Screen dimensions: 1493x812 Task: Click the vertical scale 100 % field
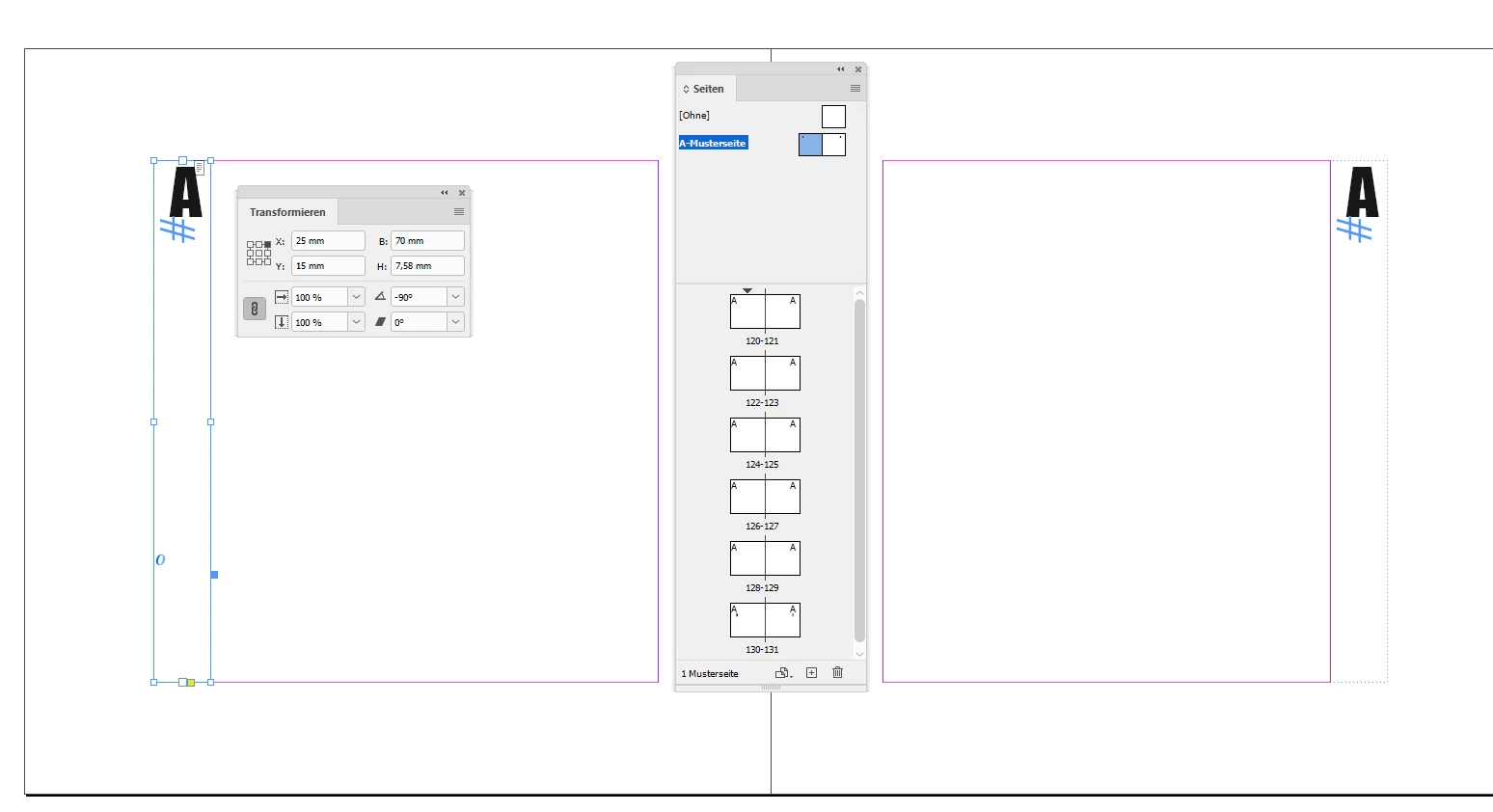point(319,322)
